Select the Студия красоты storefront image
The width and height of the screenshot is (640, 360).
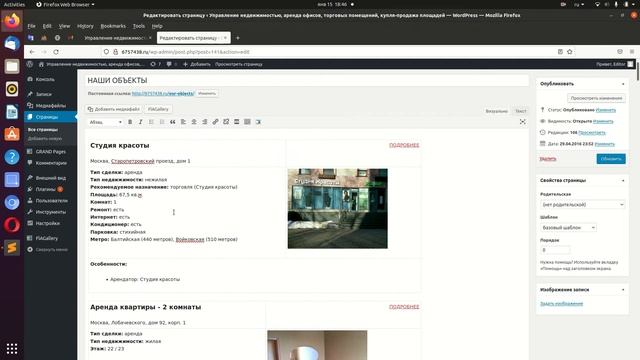[x=338, y=208]
